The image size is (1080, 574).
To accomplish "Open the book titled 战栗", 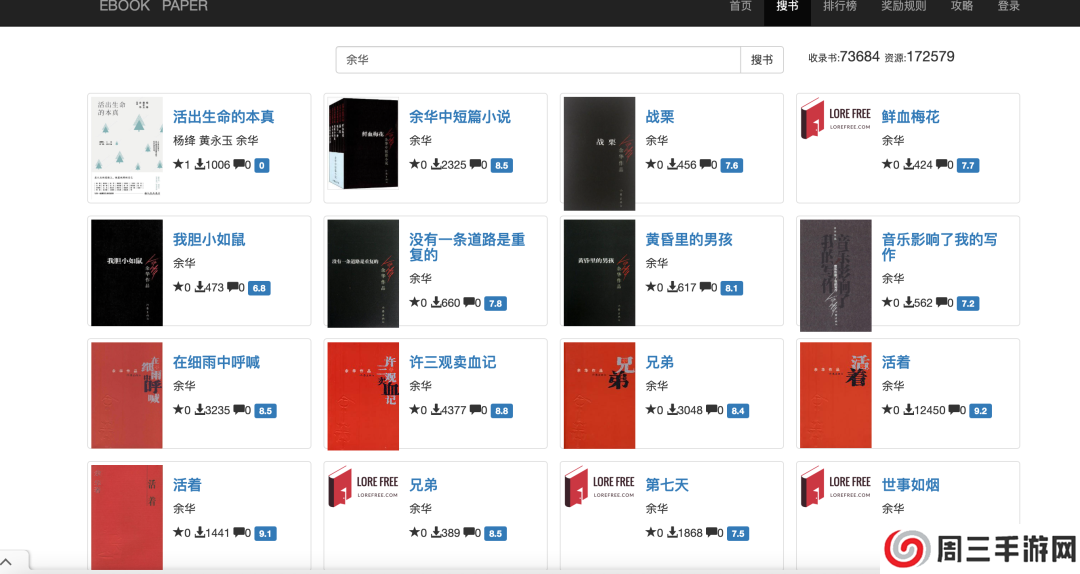I will (659, 116).
